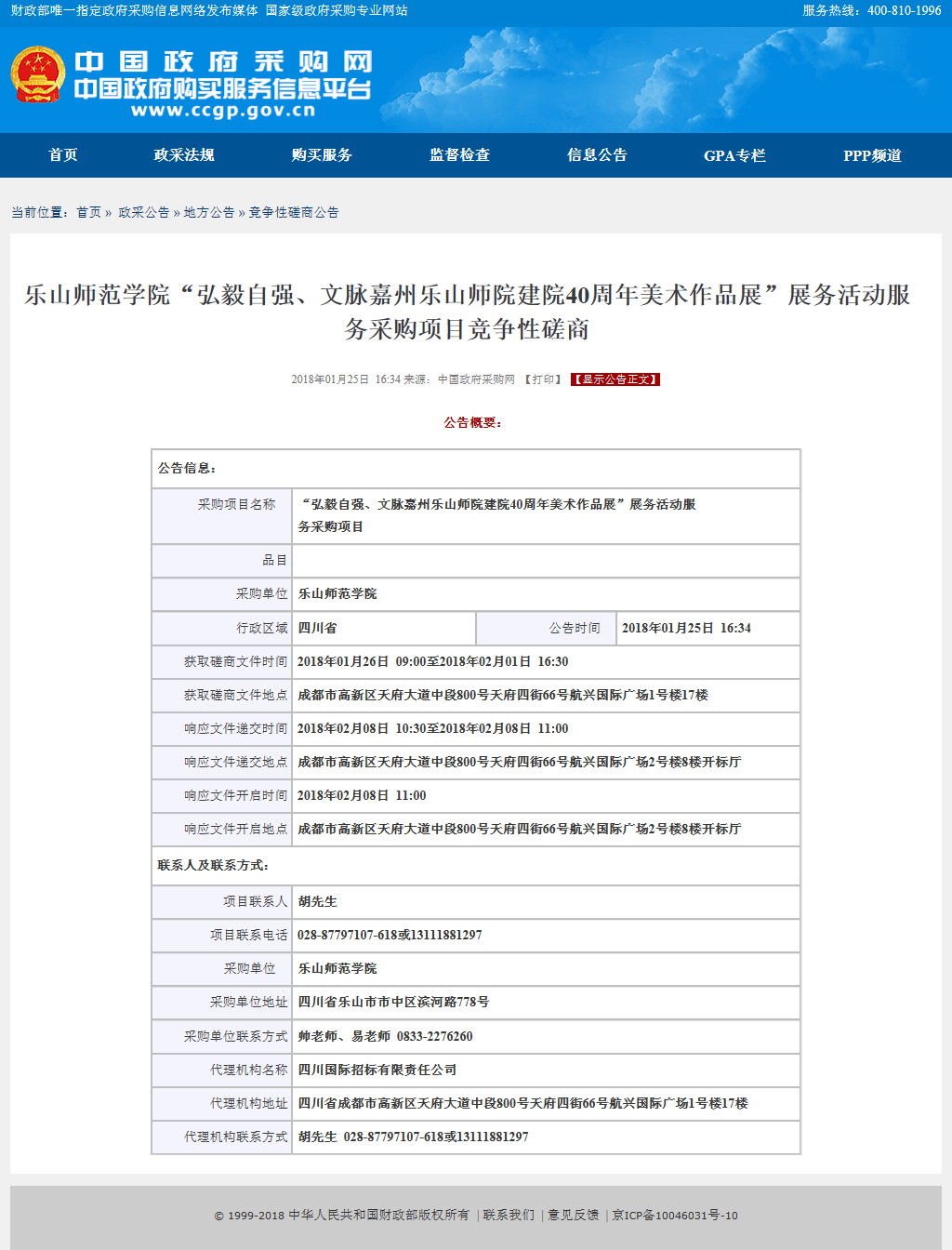Image resolution: width=952 pixels, height=1250 pixels.
Task: Click footer link 联系我们
Action: coord(509,1215)
